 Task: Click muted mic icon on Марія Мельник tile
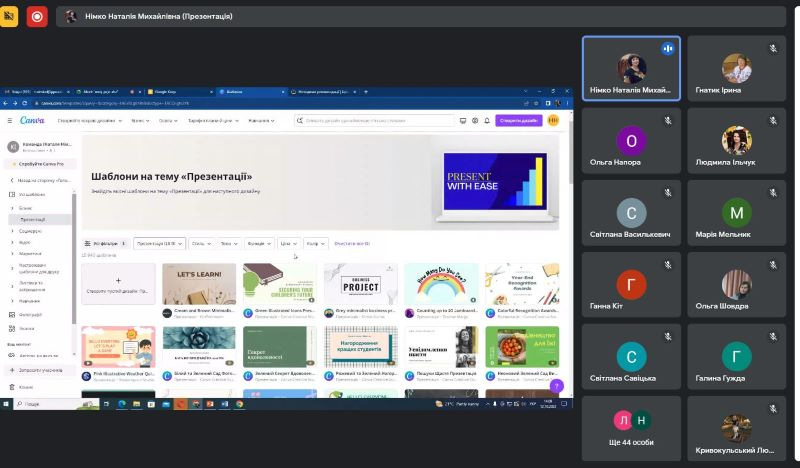coord(773,192)
